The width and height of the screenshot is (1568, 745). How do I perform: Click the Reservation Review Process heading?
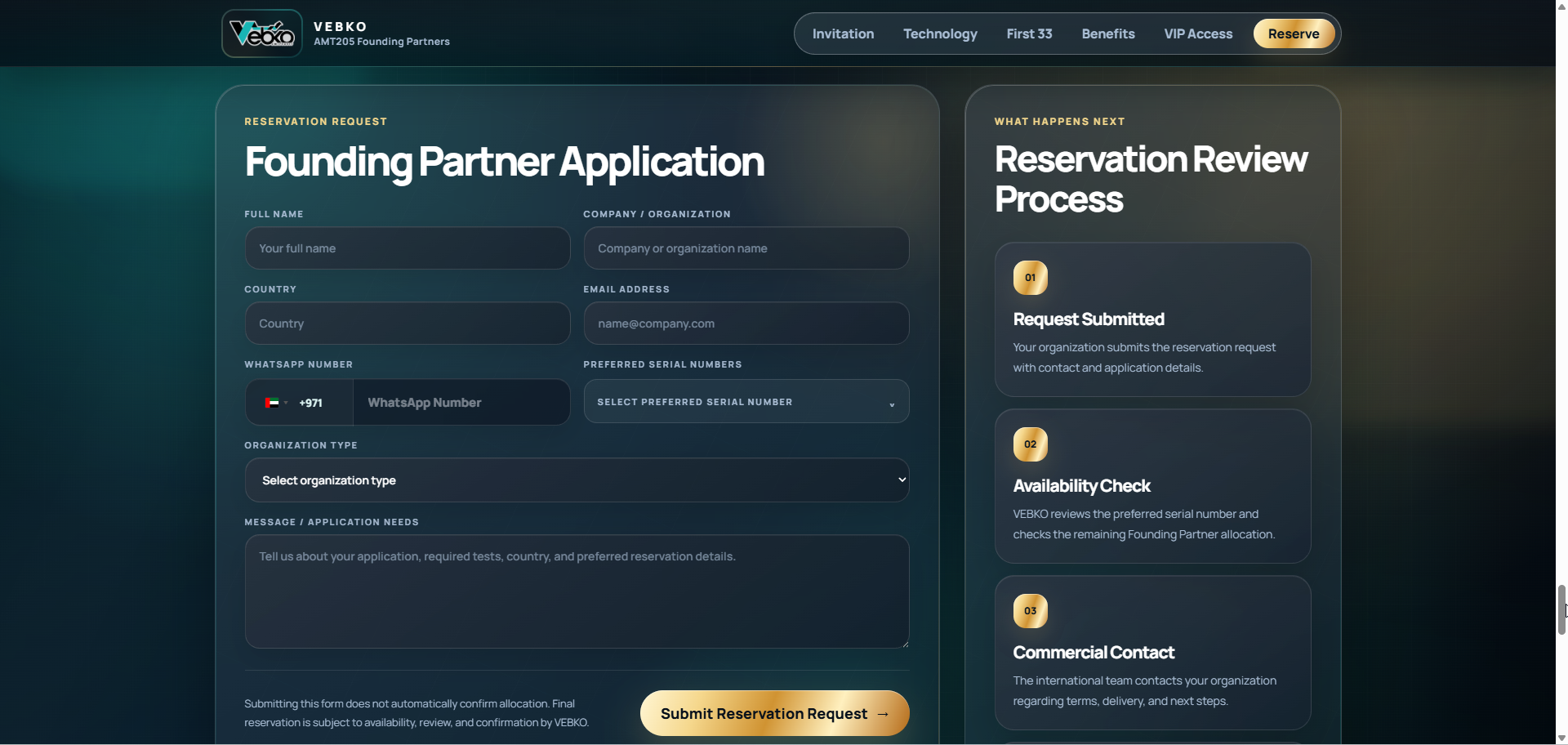click(1151, 179)
